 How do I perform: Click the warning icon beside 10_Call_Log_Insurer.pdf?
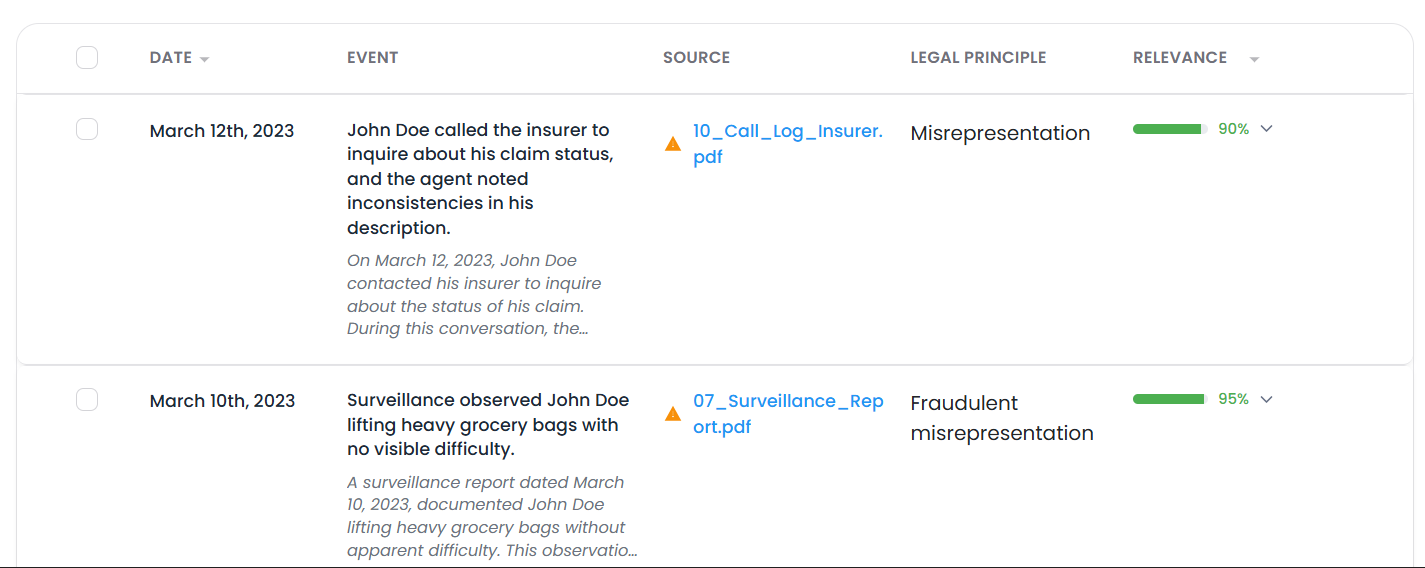pyautogui.click(x=673, y=144)
